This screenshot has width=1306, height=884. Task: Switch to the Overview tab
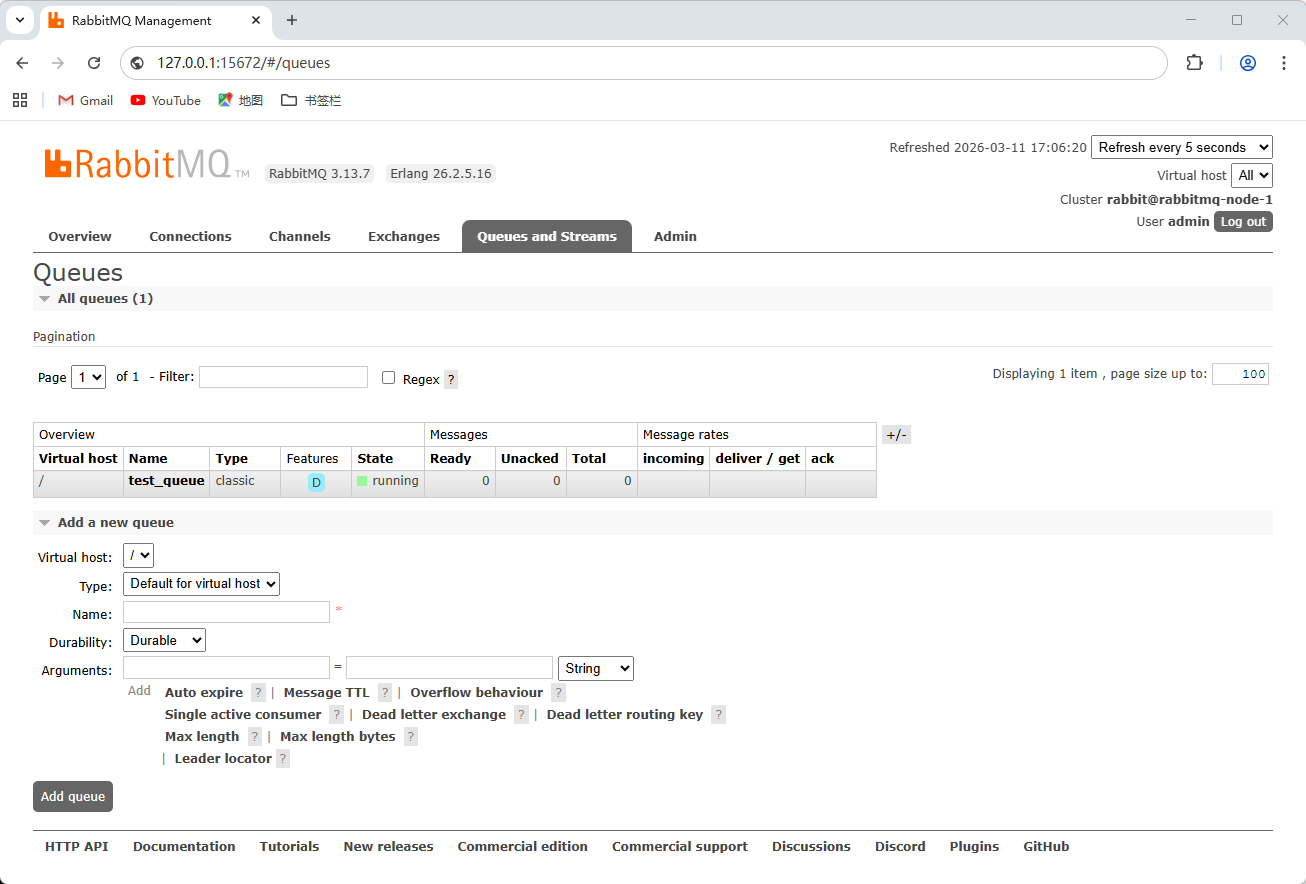click(80, 236)
